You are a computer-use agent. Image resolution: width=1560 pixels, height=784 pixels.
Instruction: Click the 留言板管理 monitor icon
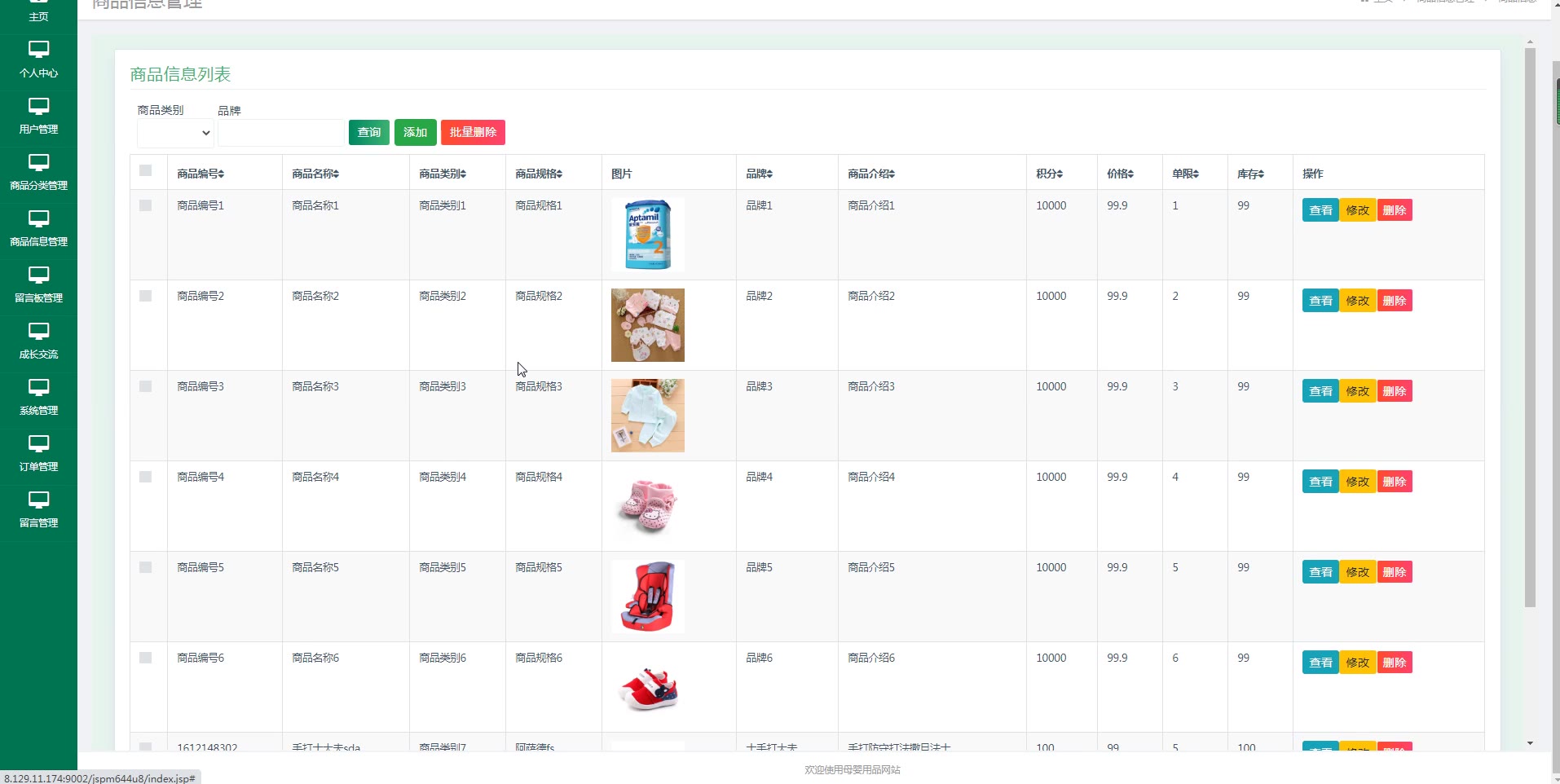38,275
